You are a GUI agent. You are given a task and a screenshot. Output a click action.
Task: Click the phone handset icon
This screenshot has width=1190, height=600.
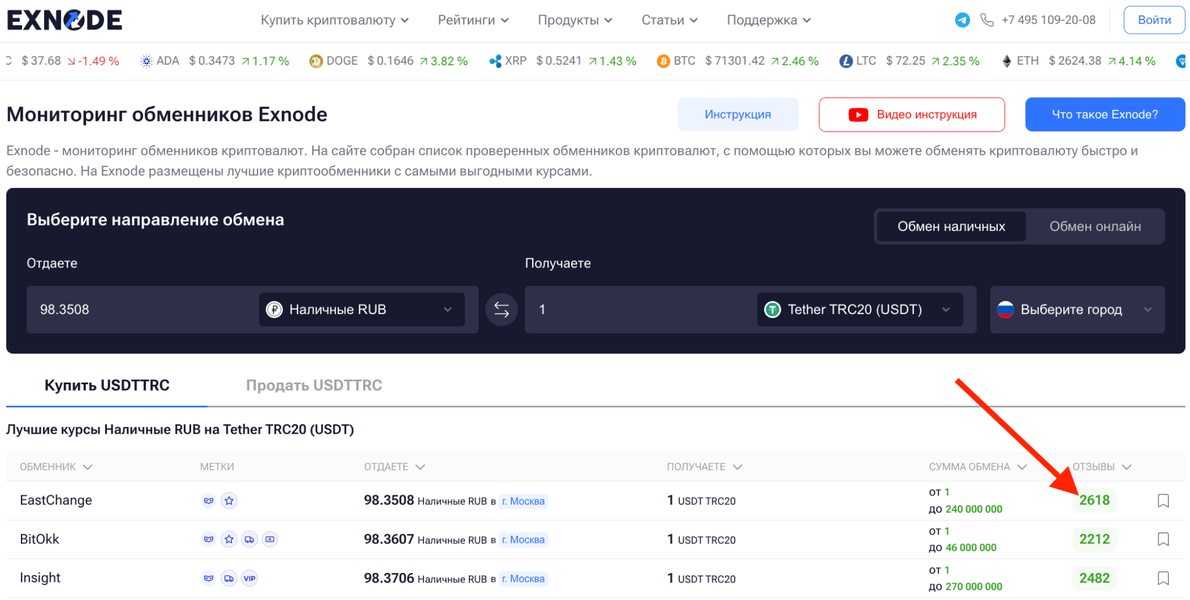tap(987, 20)
